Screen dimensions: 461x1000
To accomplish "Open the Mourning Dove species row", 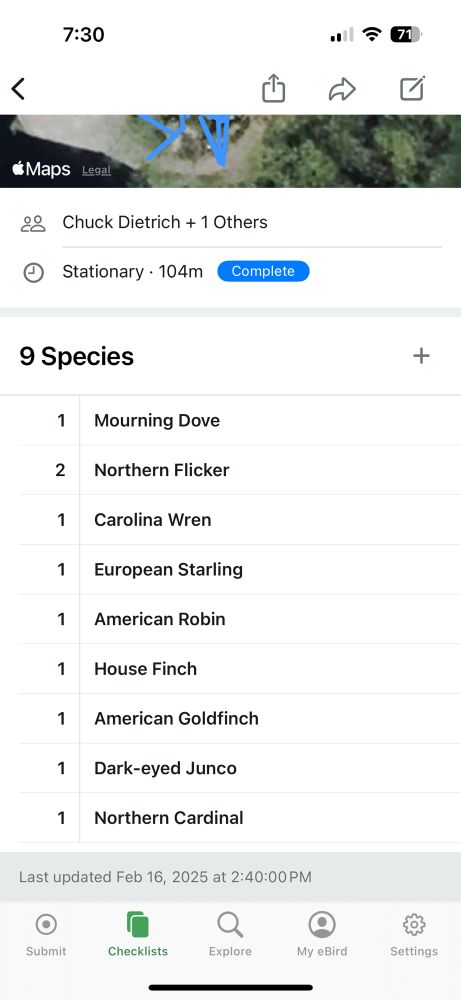I will 240,420.
